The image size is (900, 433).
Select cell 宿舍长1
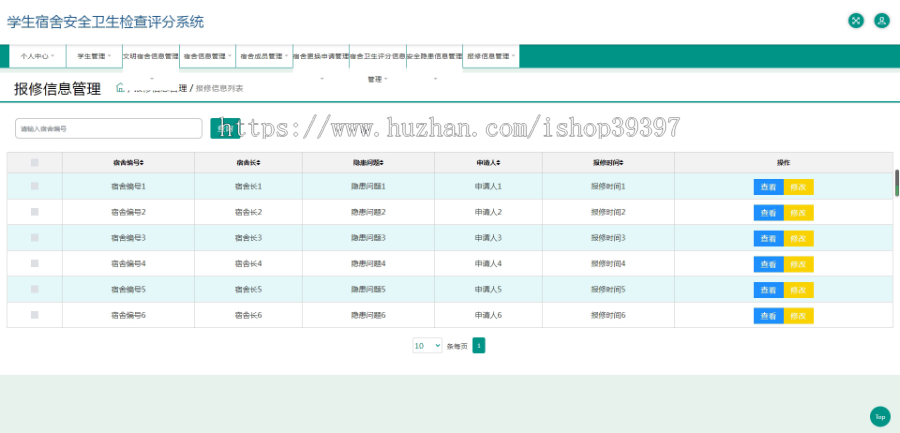(249, 186)
